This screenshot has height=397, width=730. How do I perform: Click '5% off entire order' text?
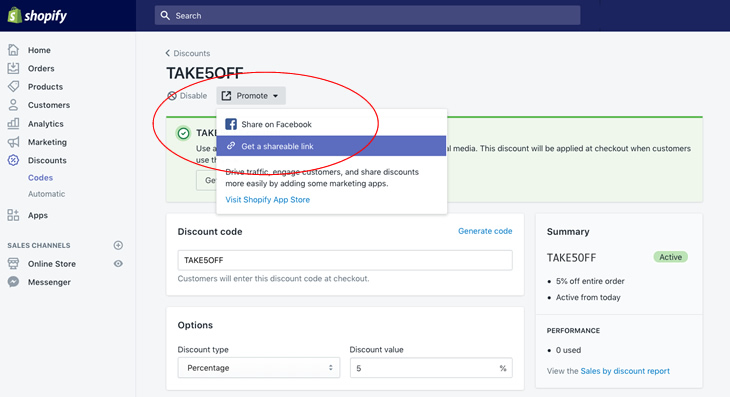tap(590, 281)
